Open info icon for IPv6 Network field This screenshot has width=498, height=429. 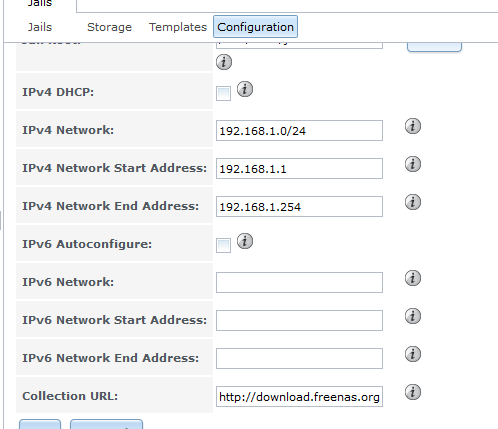click(x=413, y=278)
